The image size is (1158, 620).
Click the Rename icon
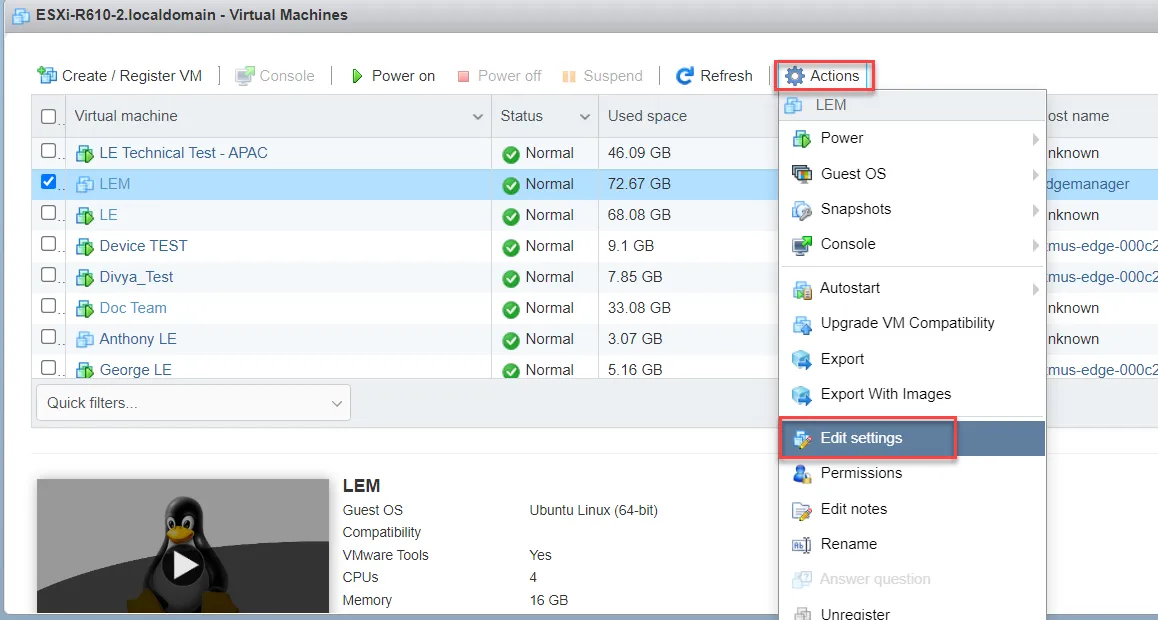(801, 545)
